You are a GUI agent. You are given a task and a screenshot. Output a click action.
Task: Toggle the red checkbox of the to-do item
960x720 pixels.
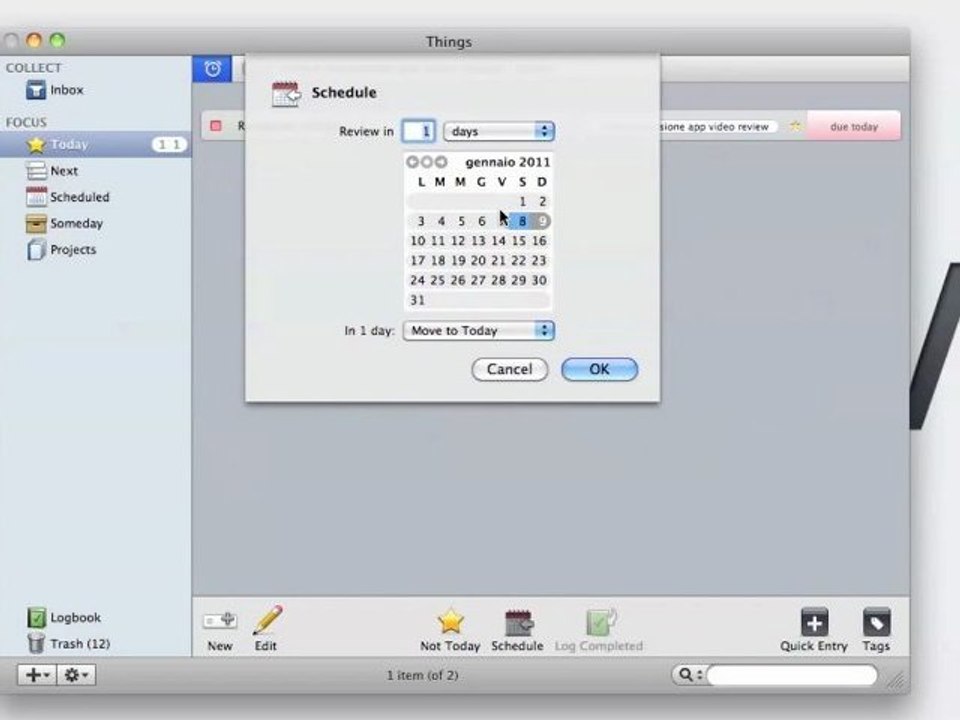click(x=216, y=126)
